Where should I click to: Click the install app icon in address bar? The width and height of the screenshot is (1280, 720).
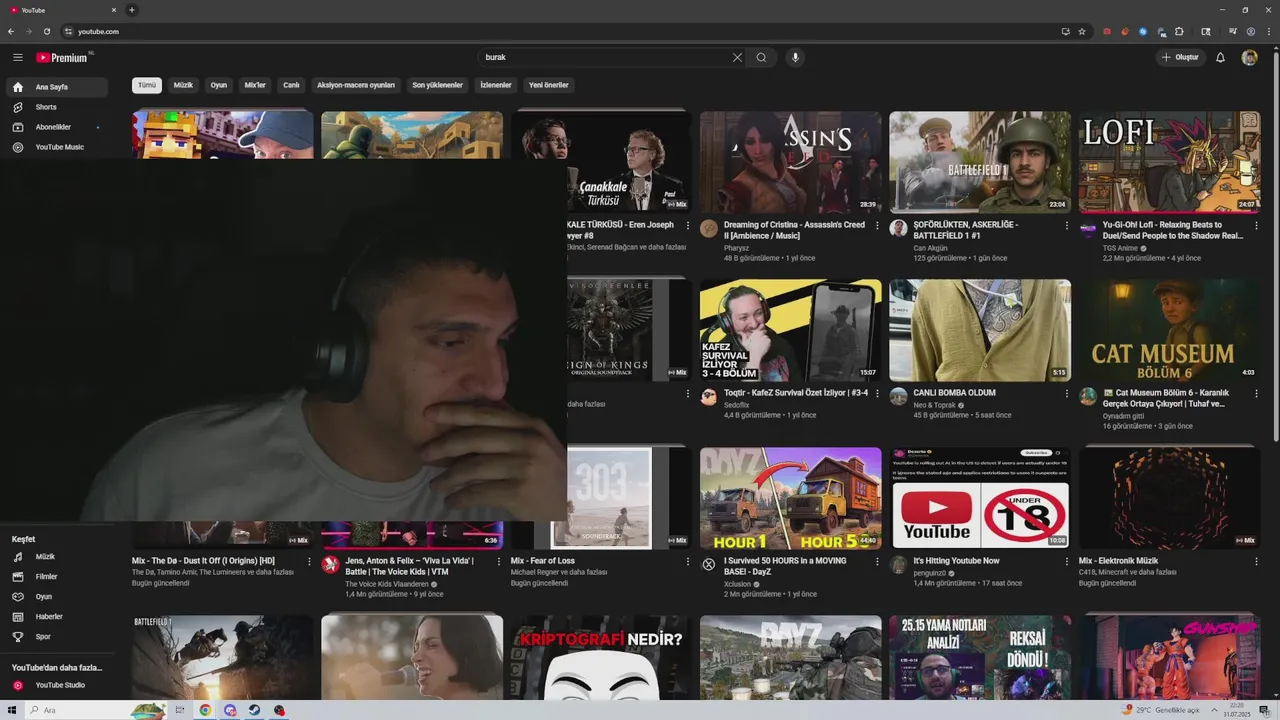pos(1065,31)
